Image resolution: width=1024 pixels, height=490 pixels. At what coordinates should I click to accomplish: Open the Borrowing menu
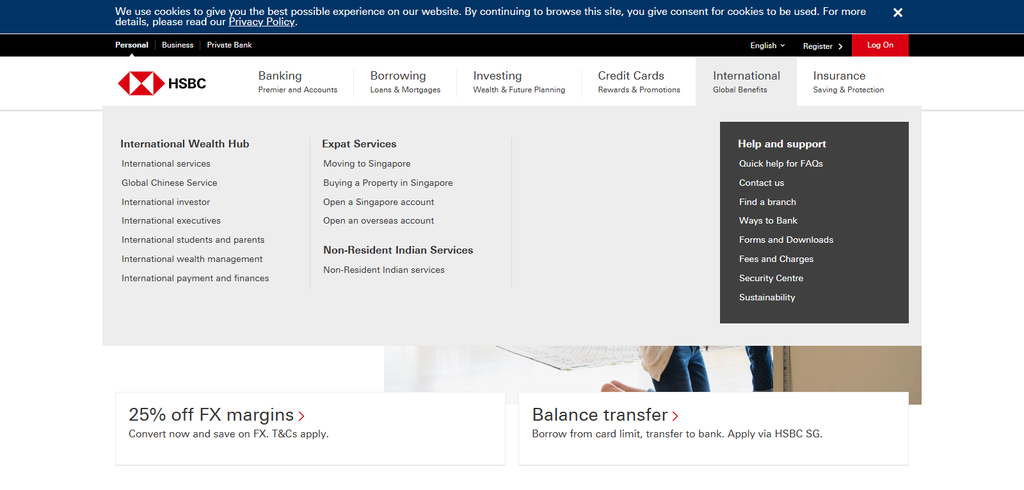point(405,82)
